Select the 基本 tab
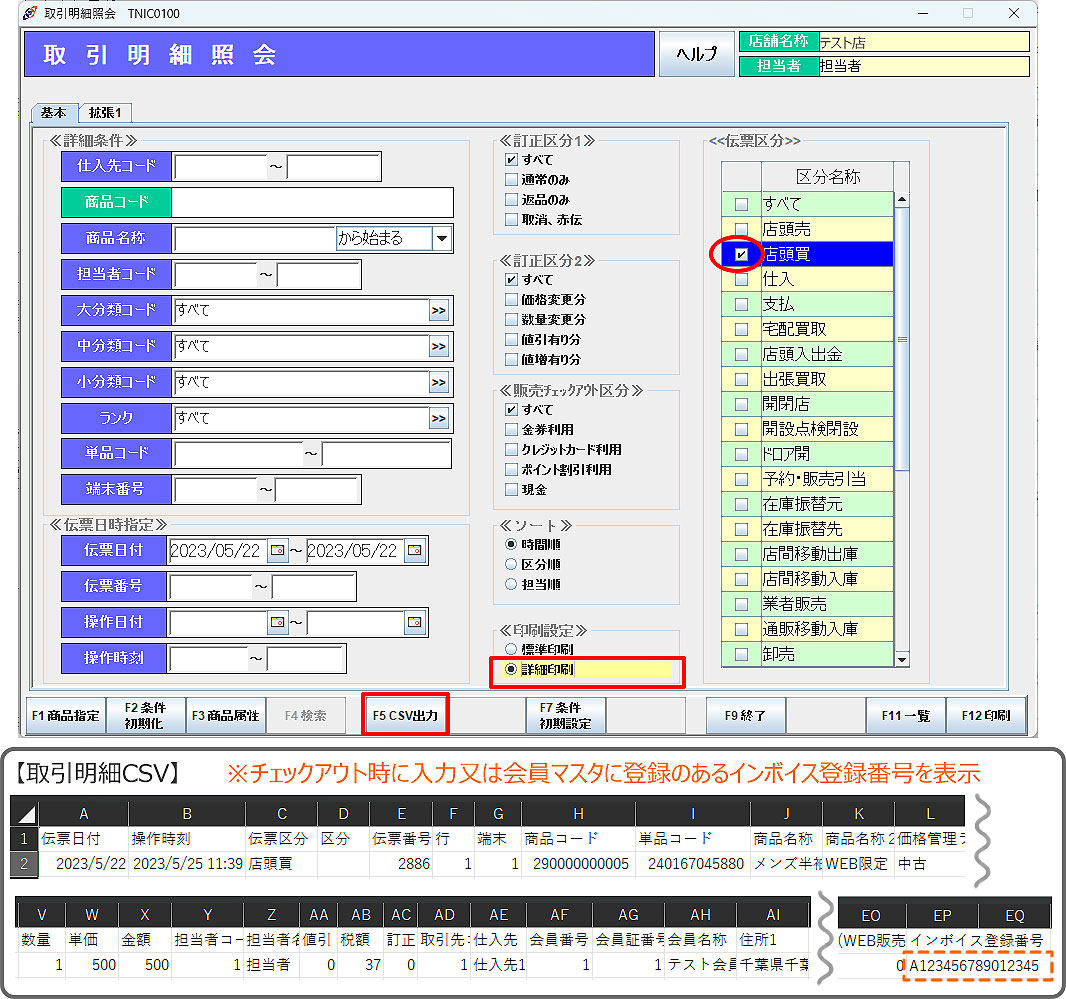Screen dimensions: 1066x999 coord(54,113)
